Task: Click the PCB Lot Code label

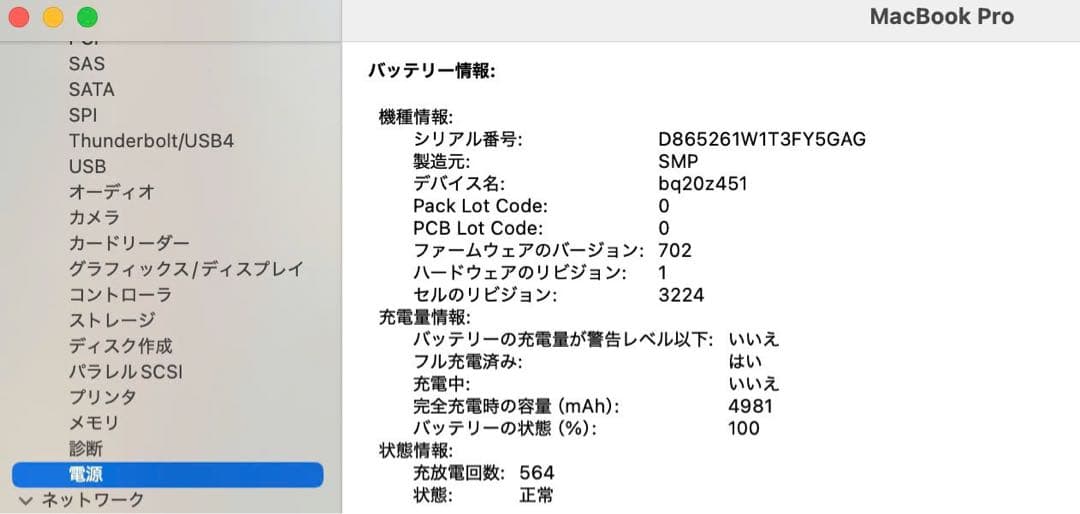Action: [479, 228]
